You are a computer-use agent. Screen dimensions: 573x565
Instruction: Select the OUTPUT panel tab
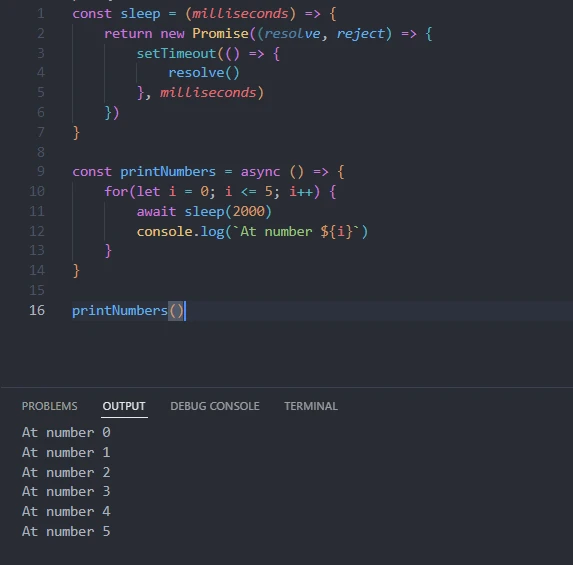pos(124,406)
